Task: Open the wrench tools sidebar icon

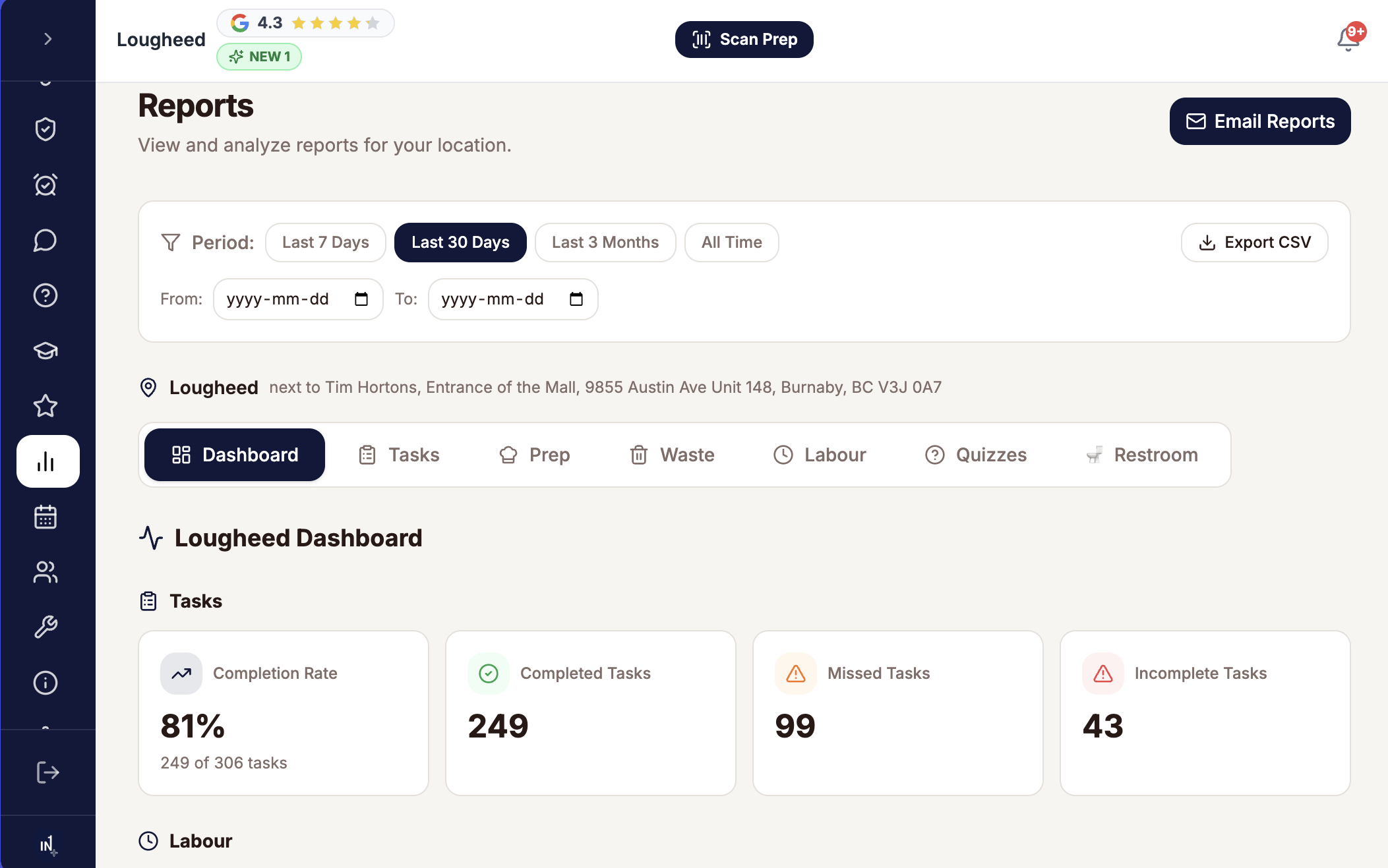Action: click(45, 627)
